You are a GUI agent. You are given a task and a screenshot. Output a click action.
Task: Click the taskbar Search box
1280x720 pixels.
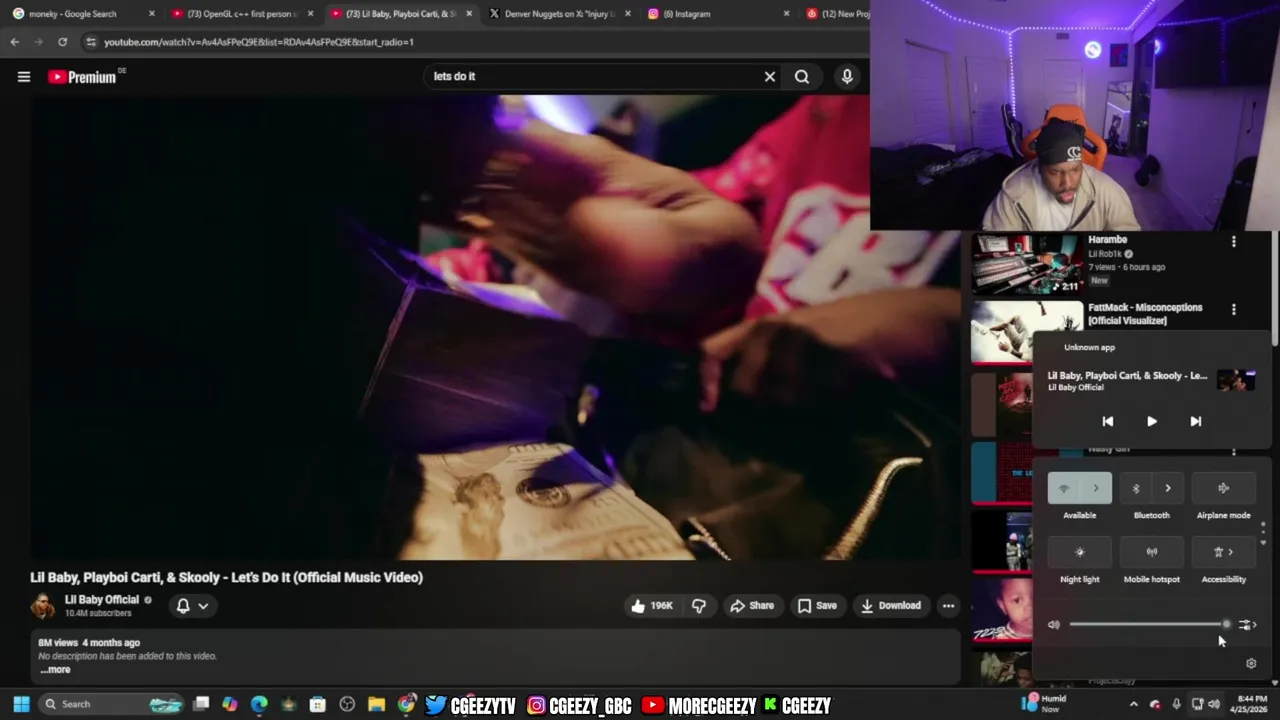pos(110,704)
